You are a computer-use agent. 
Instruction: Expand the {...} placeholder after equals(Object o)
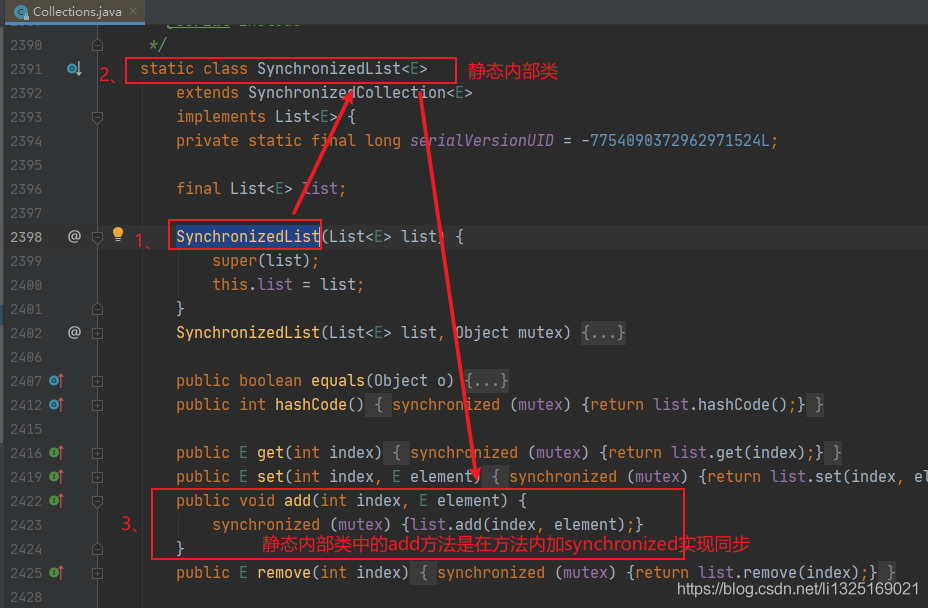486,381
